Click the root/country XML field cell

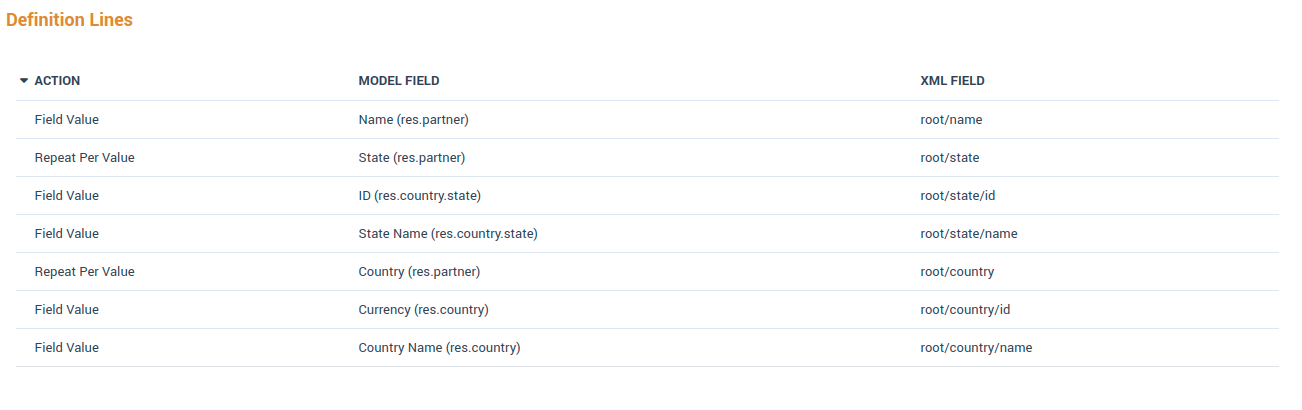point(957,272)
